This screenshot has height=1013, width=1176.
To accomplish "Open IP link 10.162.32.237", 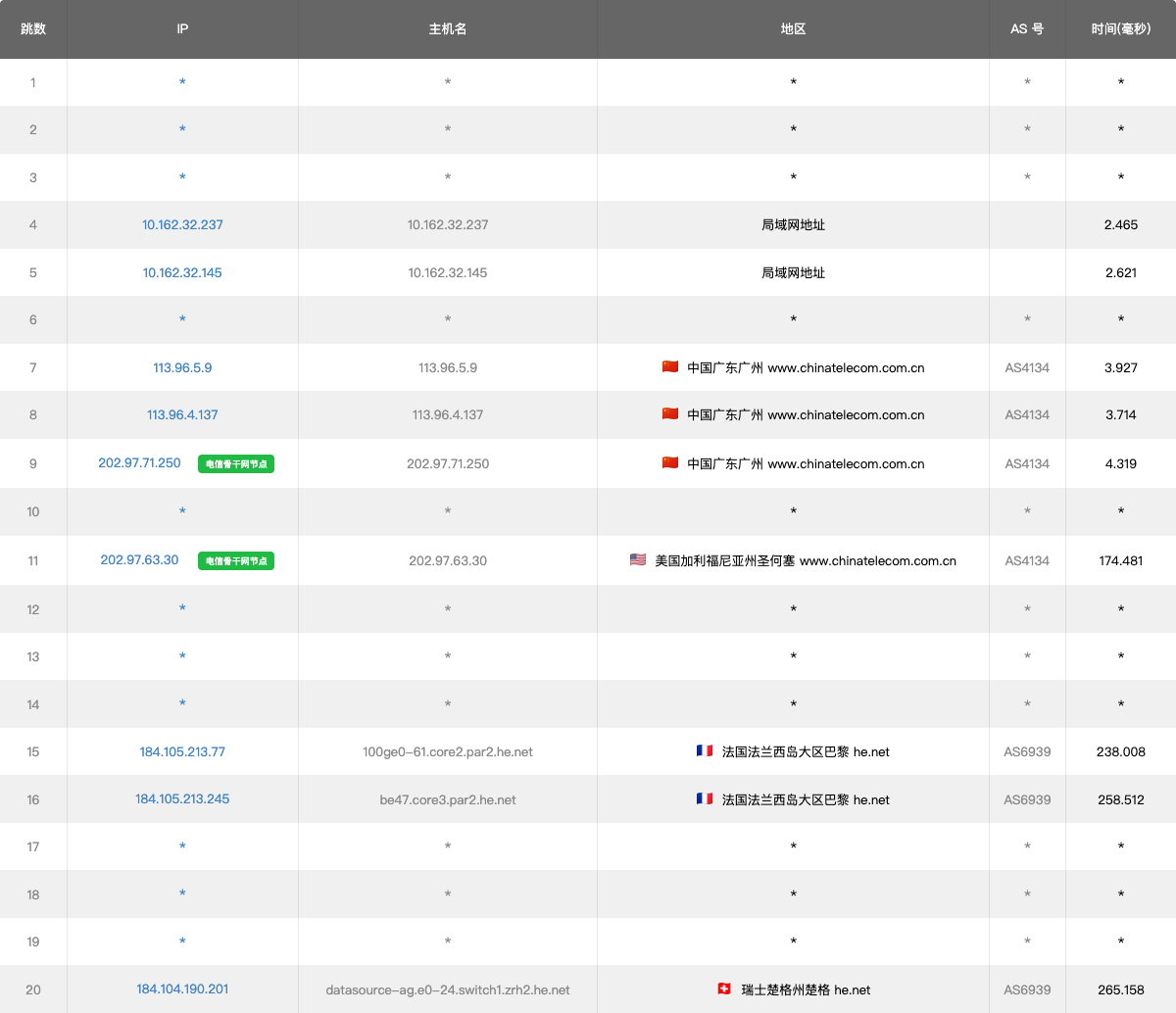I will coord(182,224).
